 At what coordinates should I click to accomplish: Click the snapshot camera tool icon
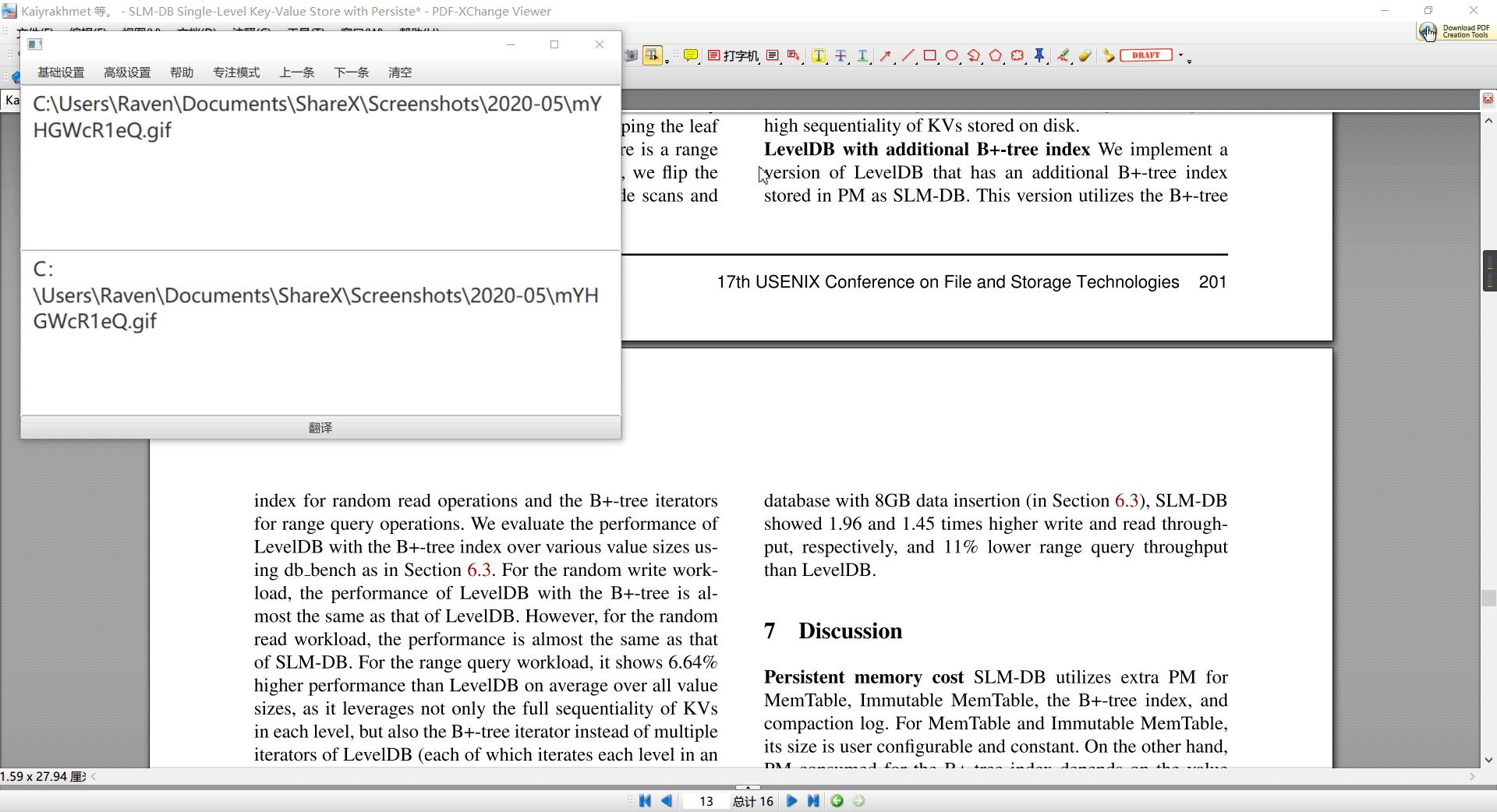tap(631, 55)
